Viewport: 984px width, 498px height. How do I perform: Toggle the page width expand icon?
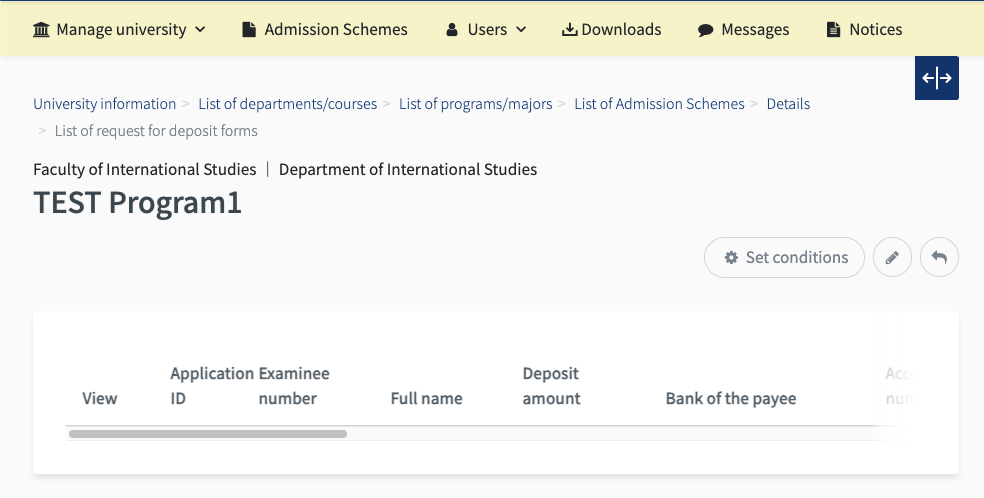pyautogui.click(x=937, y=79)
